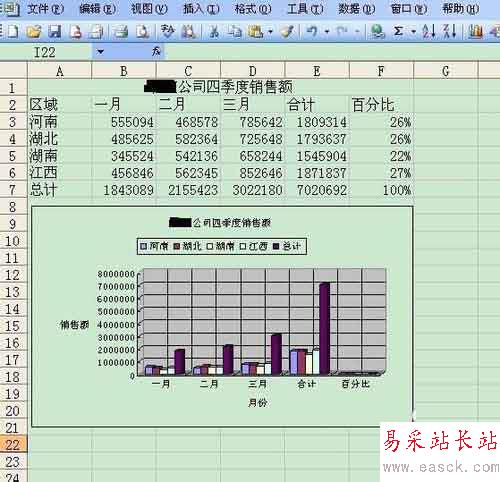The image size is (500, 482).
Task: Select the Format Painter brush icon
Action: [287, 32]
